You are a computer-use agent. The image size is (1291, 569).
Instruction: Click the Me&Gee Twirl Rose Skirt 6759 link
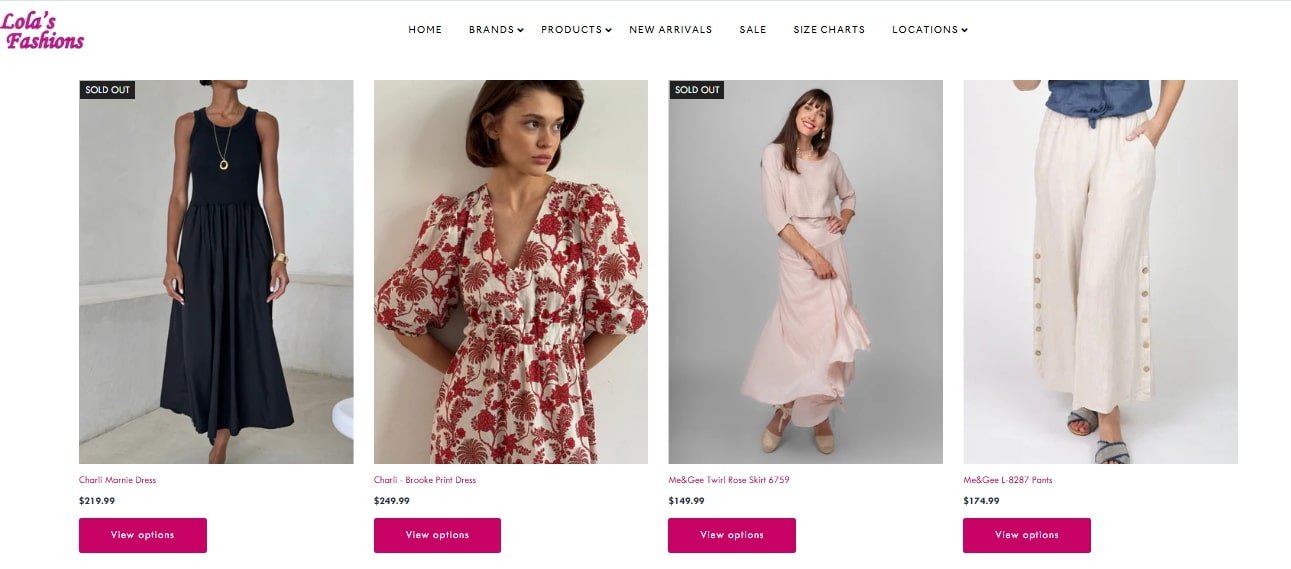pyautogui.click(x=729, y=480)
